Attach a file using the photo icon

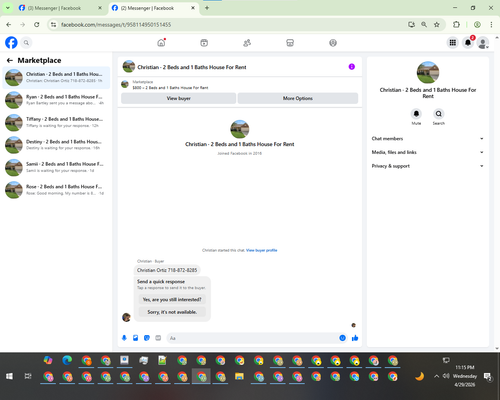click(x=135, y=338)
